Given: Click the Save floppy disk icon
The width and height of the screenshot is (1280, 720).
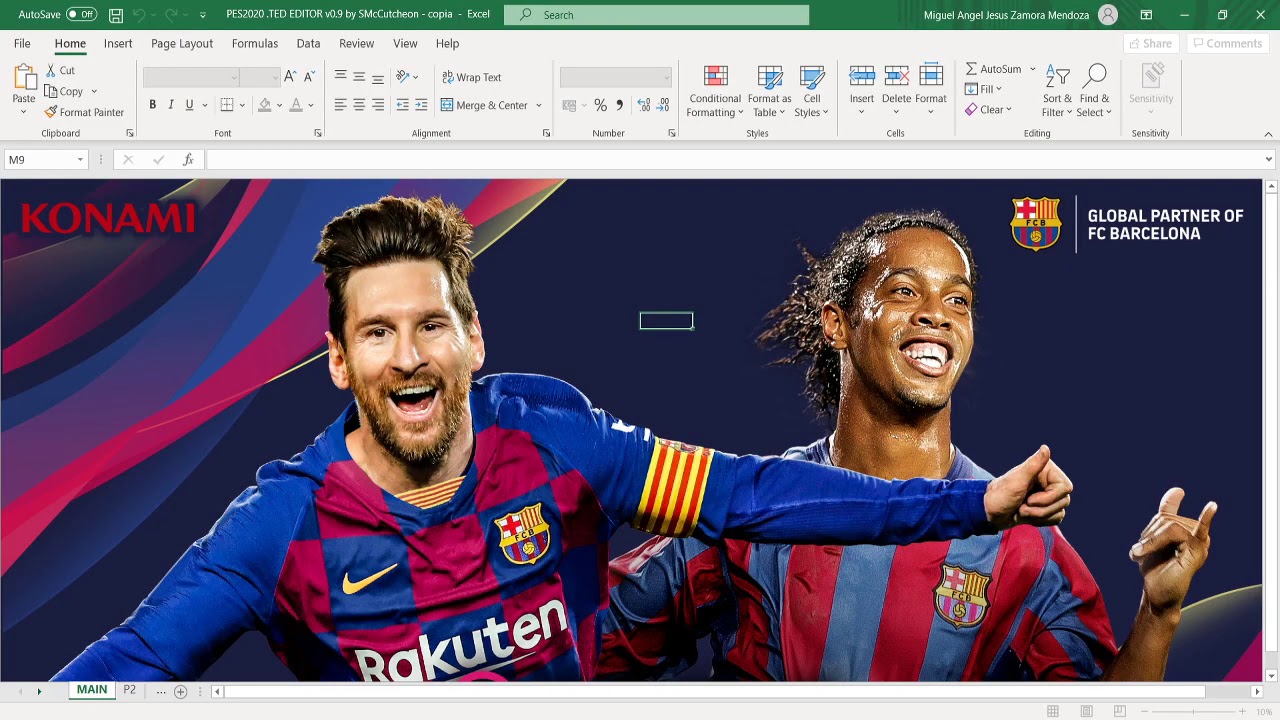Looking at the screenshot, I should (x=116, y=15).
